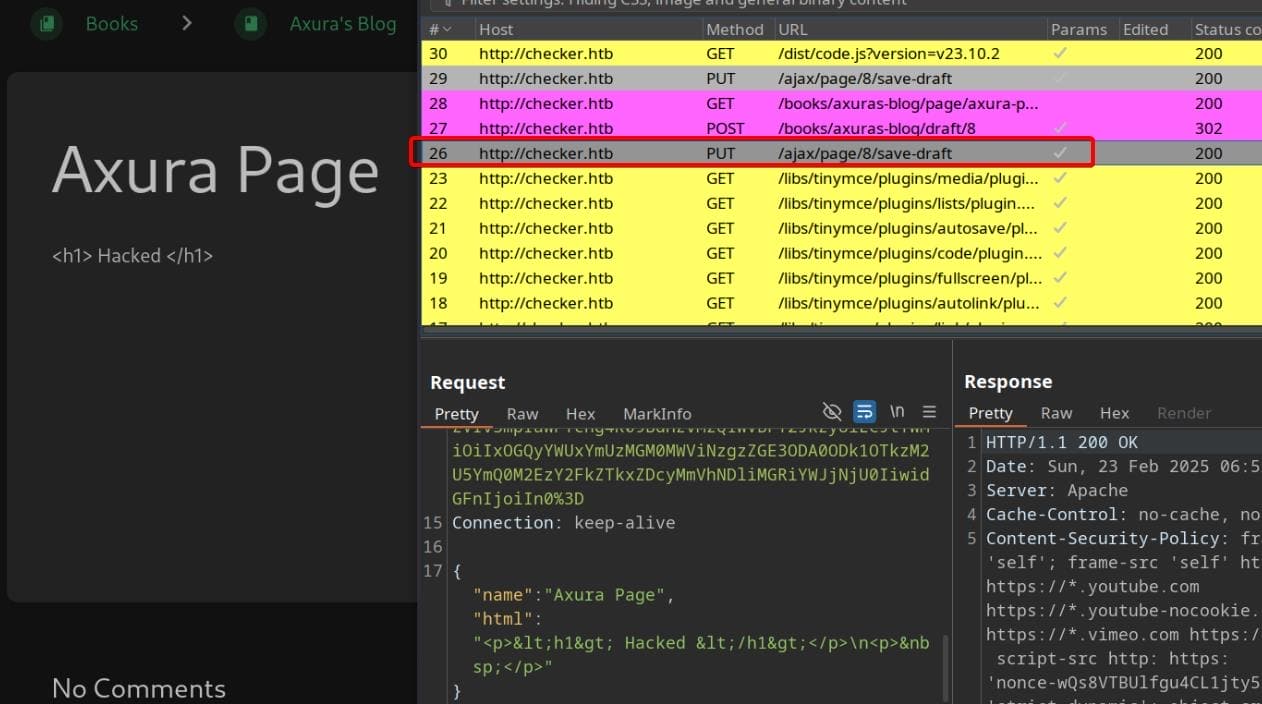Click the Axura's Blog book icon
1262x704 pixels.
(x=250, y=23)
